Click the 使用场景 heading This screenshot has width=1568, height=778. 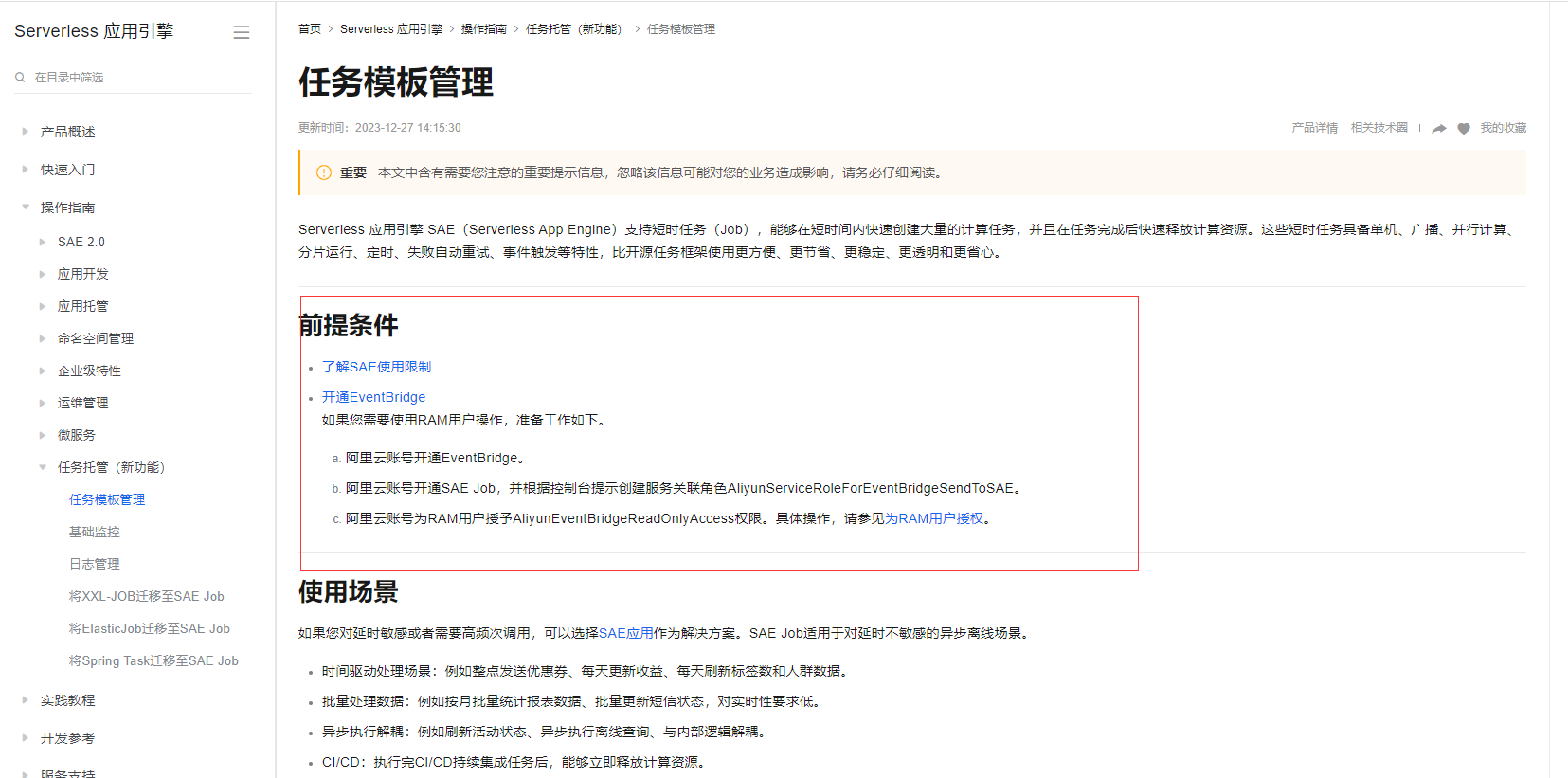[x=349, y=592]
